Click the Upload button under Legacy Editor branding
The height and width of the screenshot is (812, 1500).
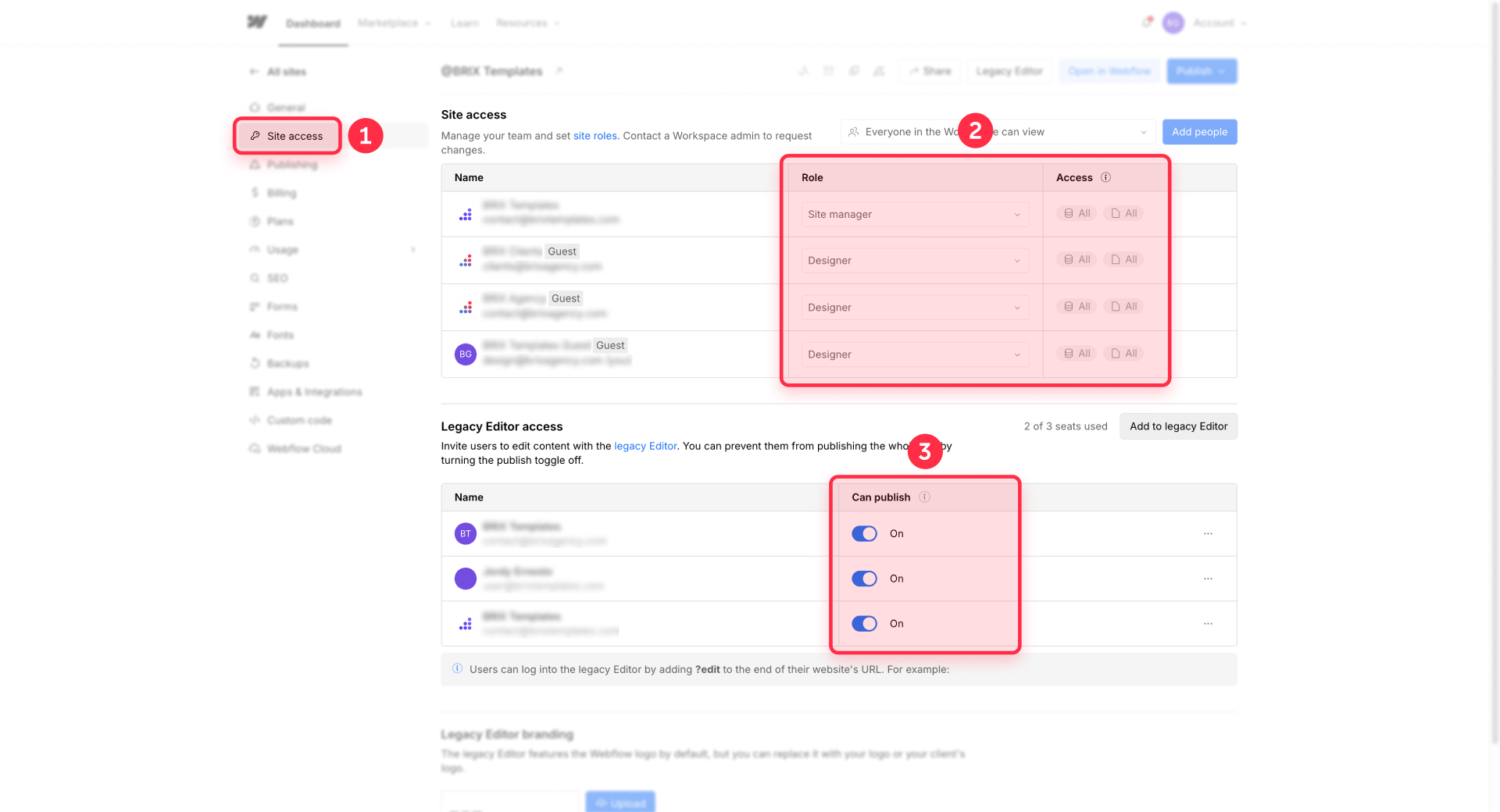click(x=620, y=802)
